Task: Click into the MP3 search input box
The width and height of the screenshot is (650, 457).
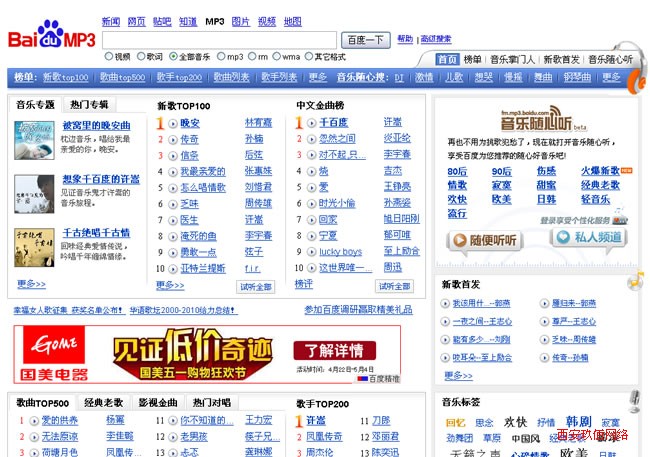Action: (219, 40)
